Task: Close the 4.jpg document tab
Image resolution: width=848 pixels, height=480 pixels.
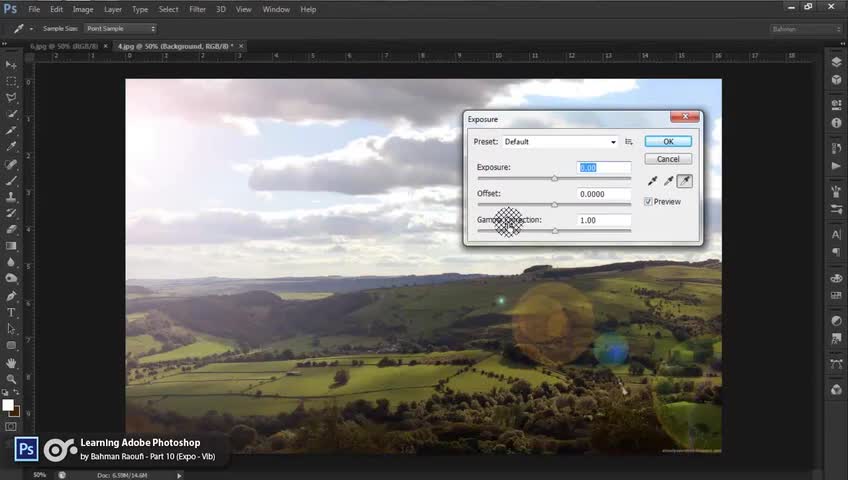Action: [x=241, y=46]
